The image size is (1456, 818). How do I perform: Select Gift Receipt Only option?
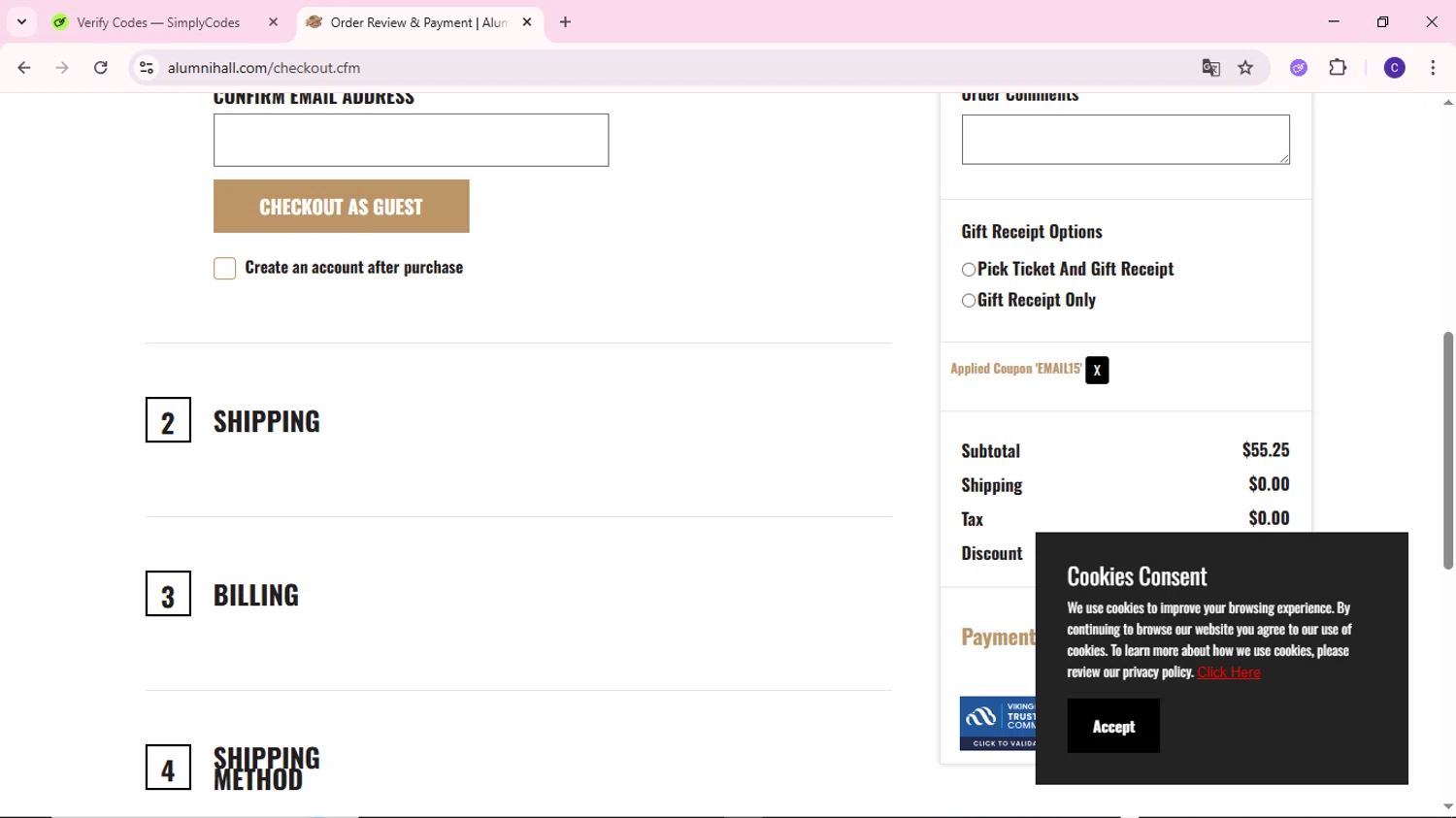[969, 301]
